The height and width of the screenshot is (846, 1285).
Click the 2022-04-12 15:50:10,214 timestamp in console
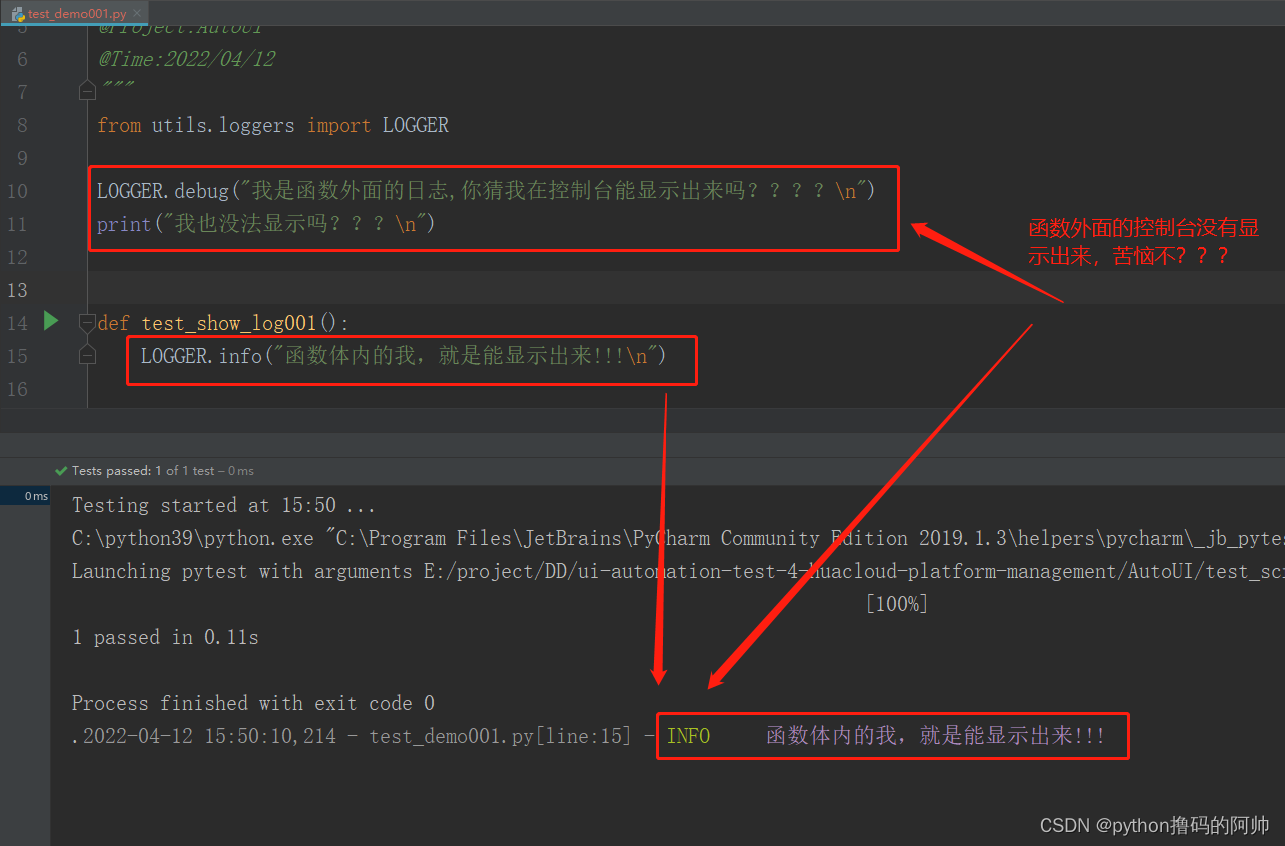(x=210, y=736)
